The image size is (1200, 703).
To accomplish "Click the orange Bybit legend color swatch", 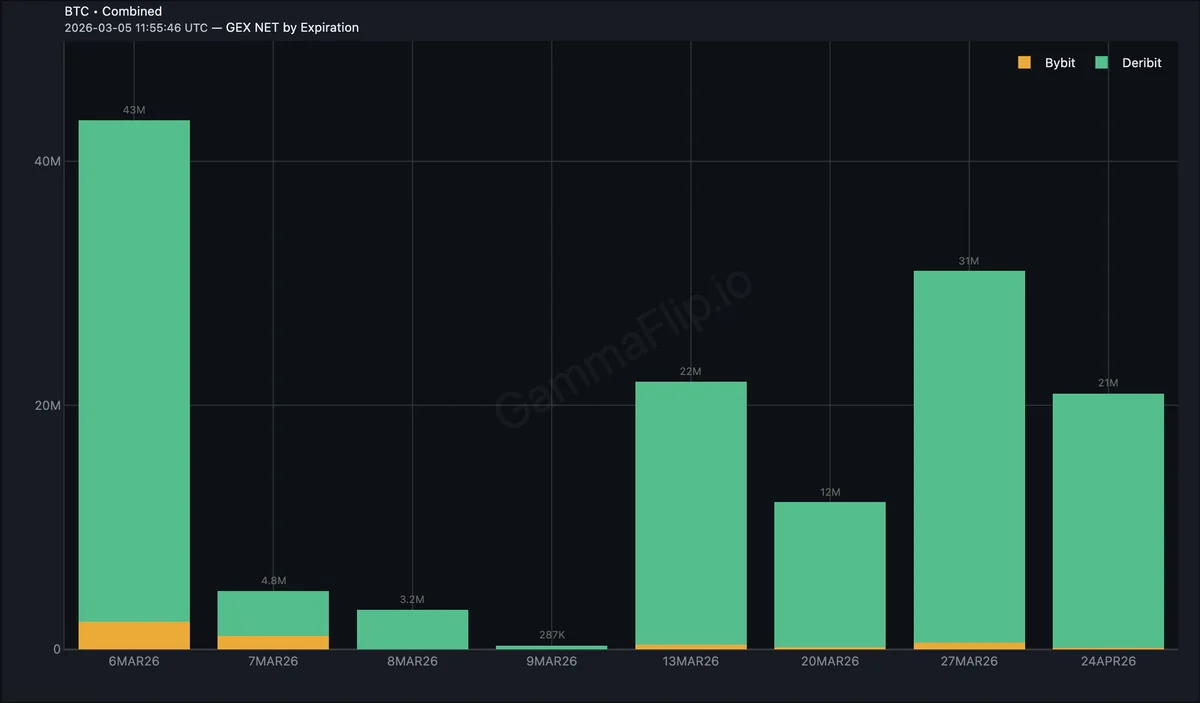I will [x=1024, y=63].
